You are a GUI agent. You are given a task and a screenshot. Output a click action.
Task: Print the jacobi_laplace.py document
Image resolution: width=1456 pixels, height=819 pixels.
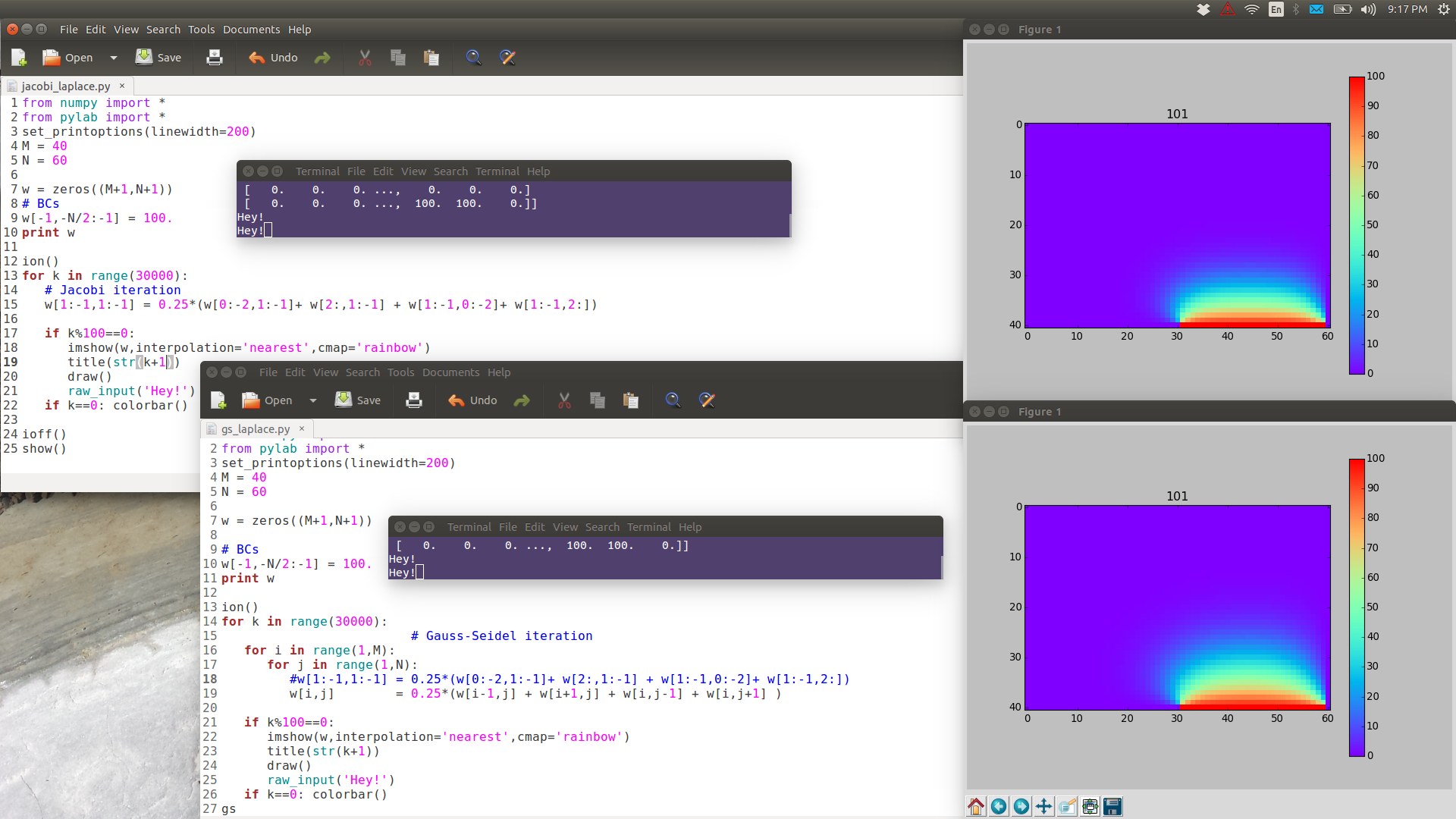pyautogui.click(x=215, y=58)
